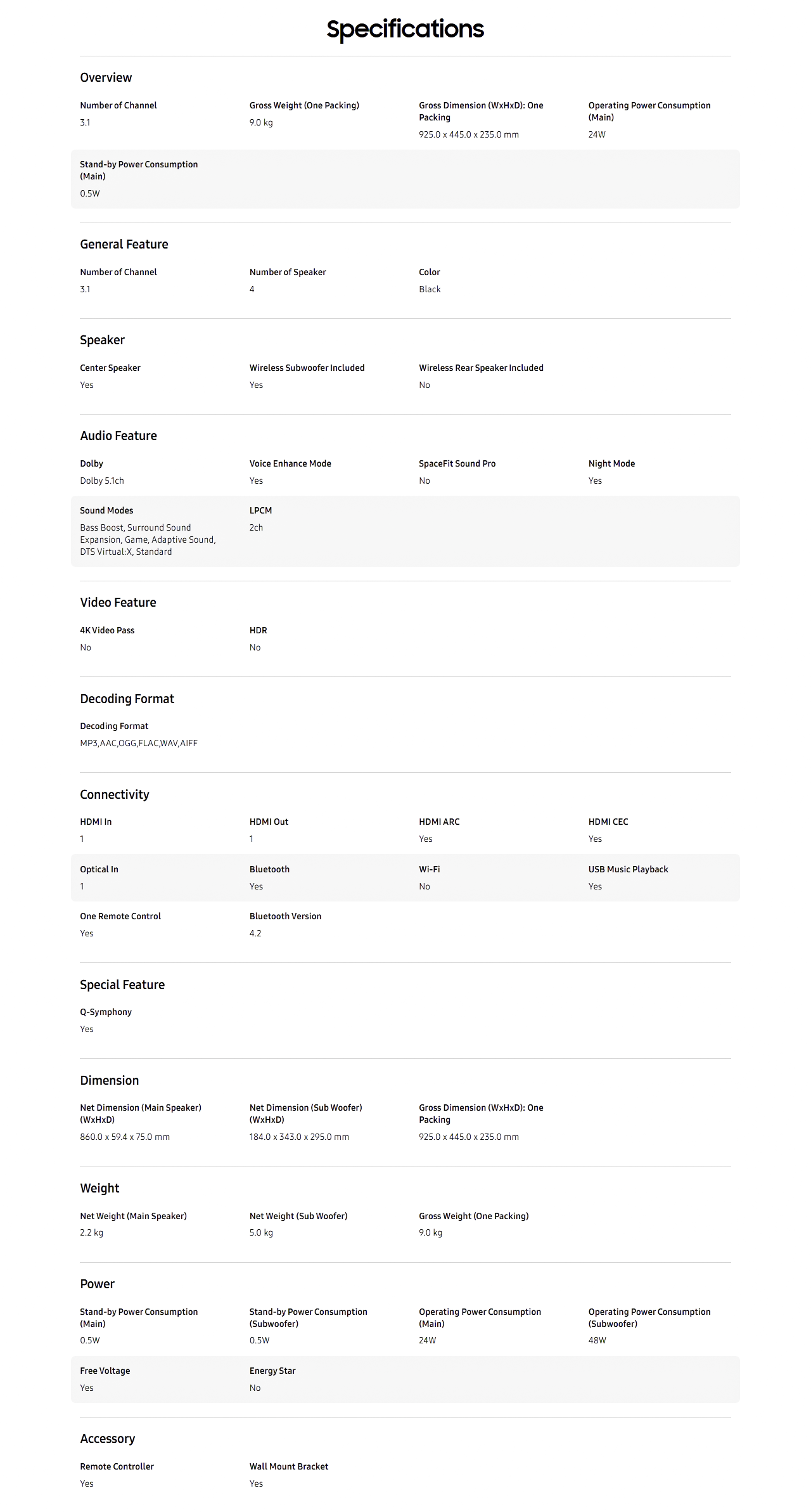The image size is (811, 1512).
Task: Select the SpaceFit Sound Pro label
Action: 457,463
